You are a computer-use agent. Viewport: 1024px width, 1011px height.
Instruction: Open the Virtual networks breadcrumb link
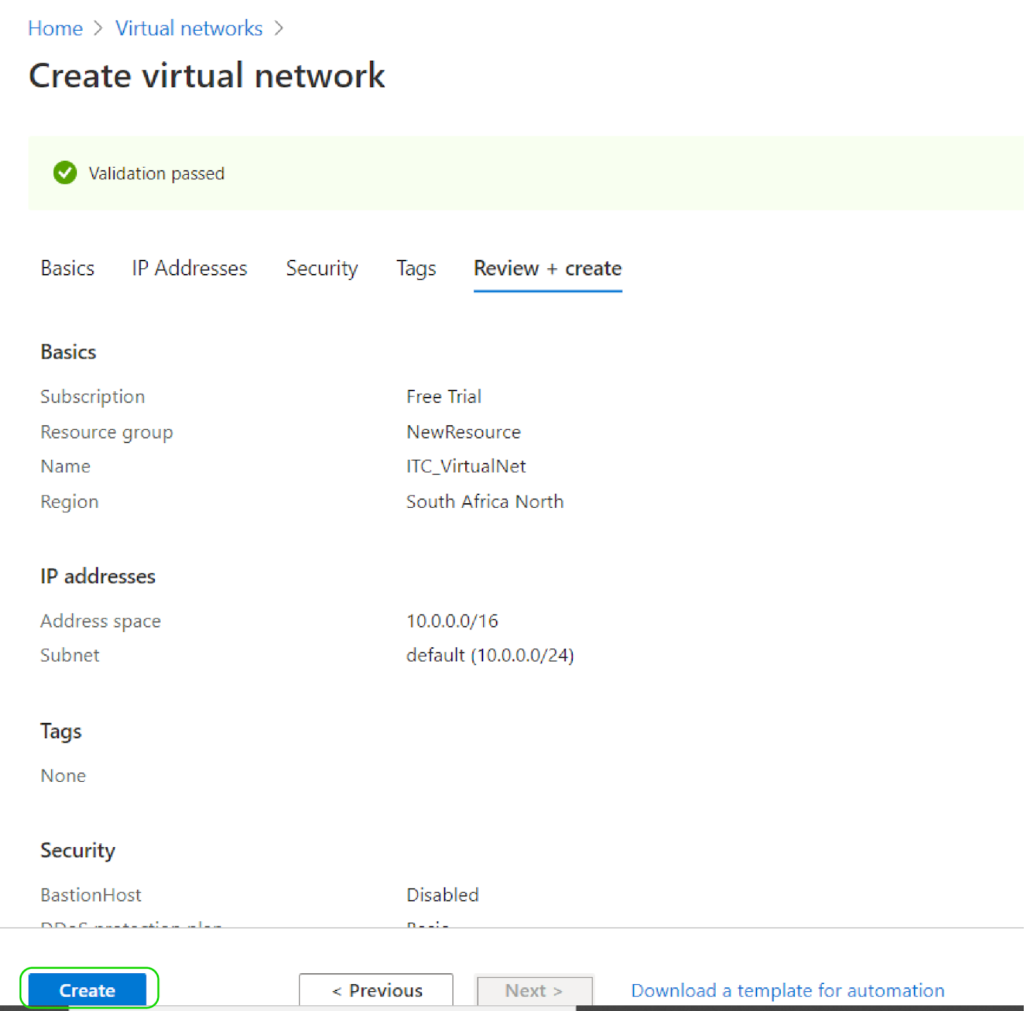188,28
